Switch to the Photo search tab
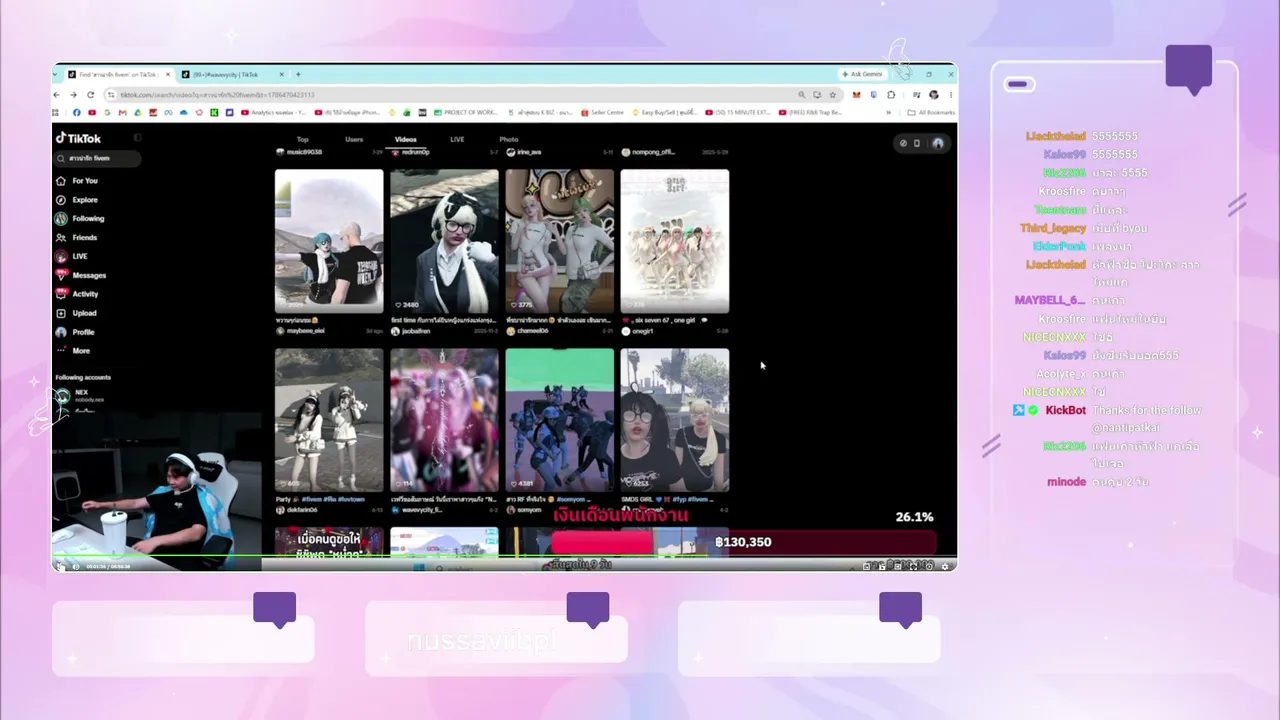Viewport: 1280px width, 720px height. pos(509,140)
